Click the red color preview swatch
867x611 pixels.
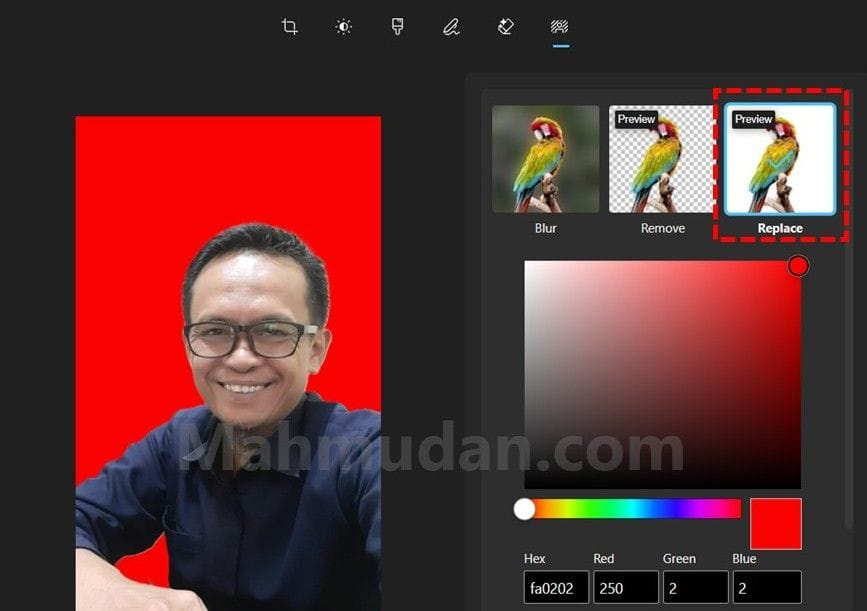point(776,524)
